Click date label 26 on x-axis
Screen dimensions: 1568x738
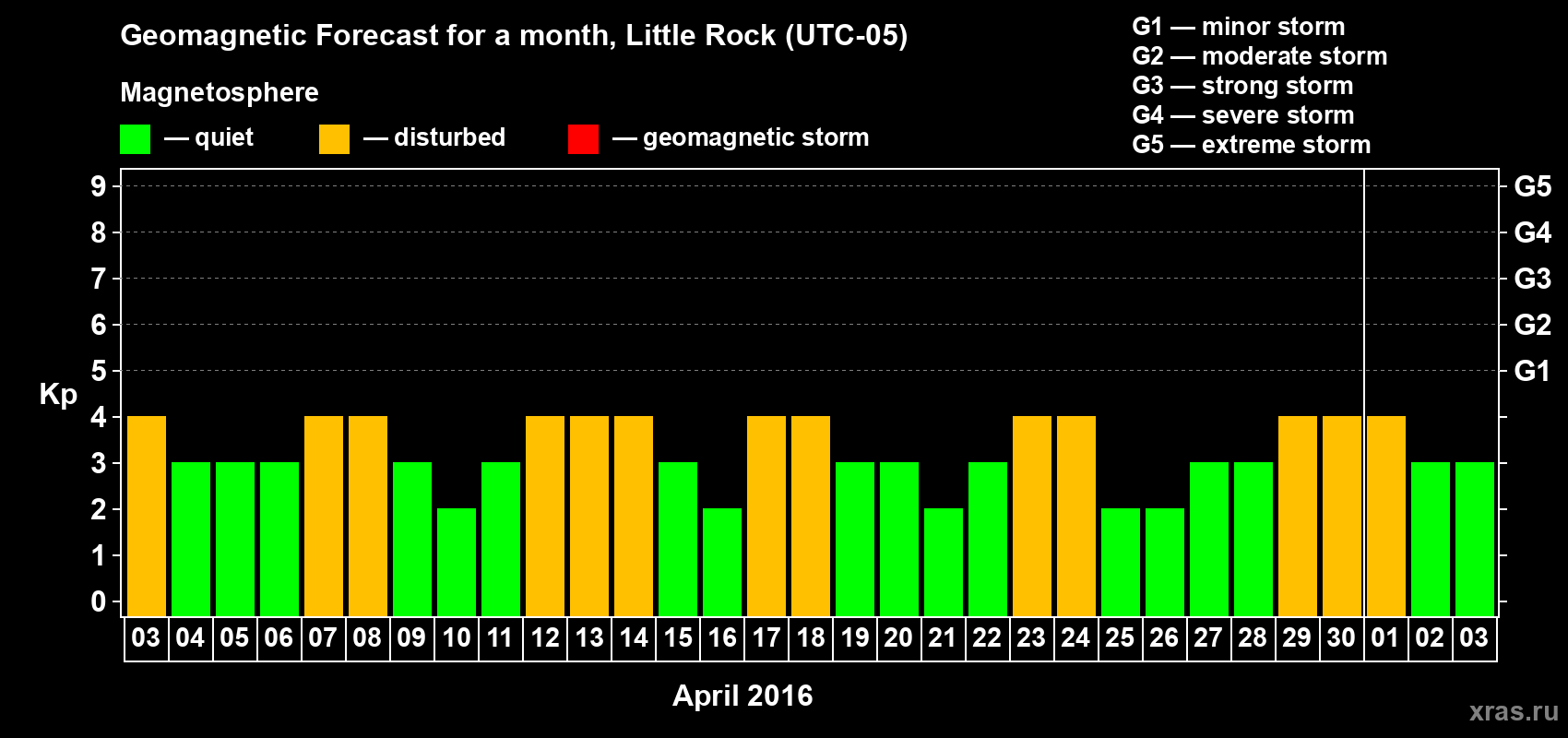point(1164,638)
